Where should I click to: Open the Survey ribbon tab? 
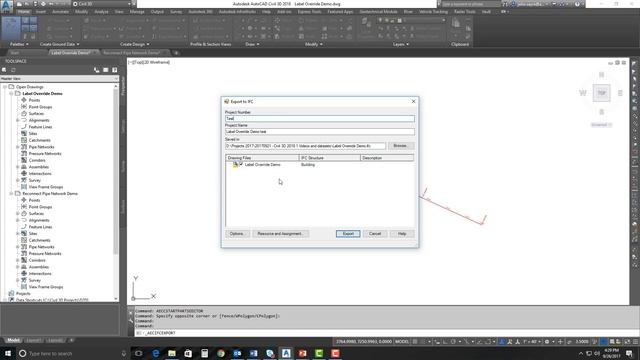pyautogui.click(x=176, y=12)
